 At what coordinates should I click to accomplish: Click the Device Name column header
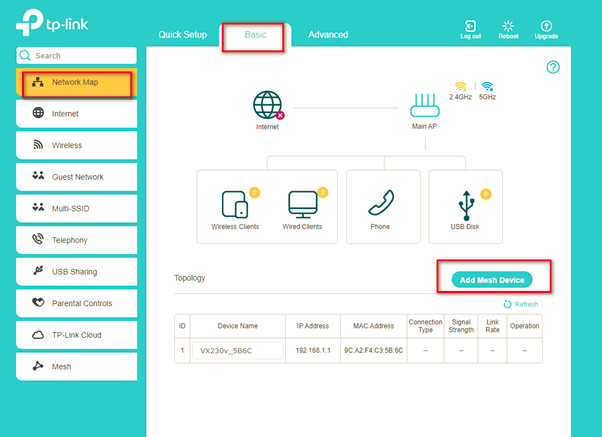[238, 326]
